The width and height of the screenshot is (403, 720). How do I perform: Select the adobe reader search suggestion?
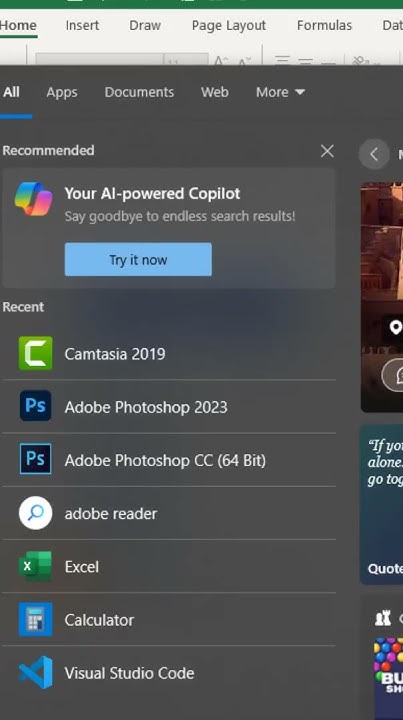(169, 513)
